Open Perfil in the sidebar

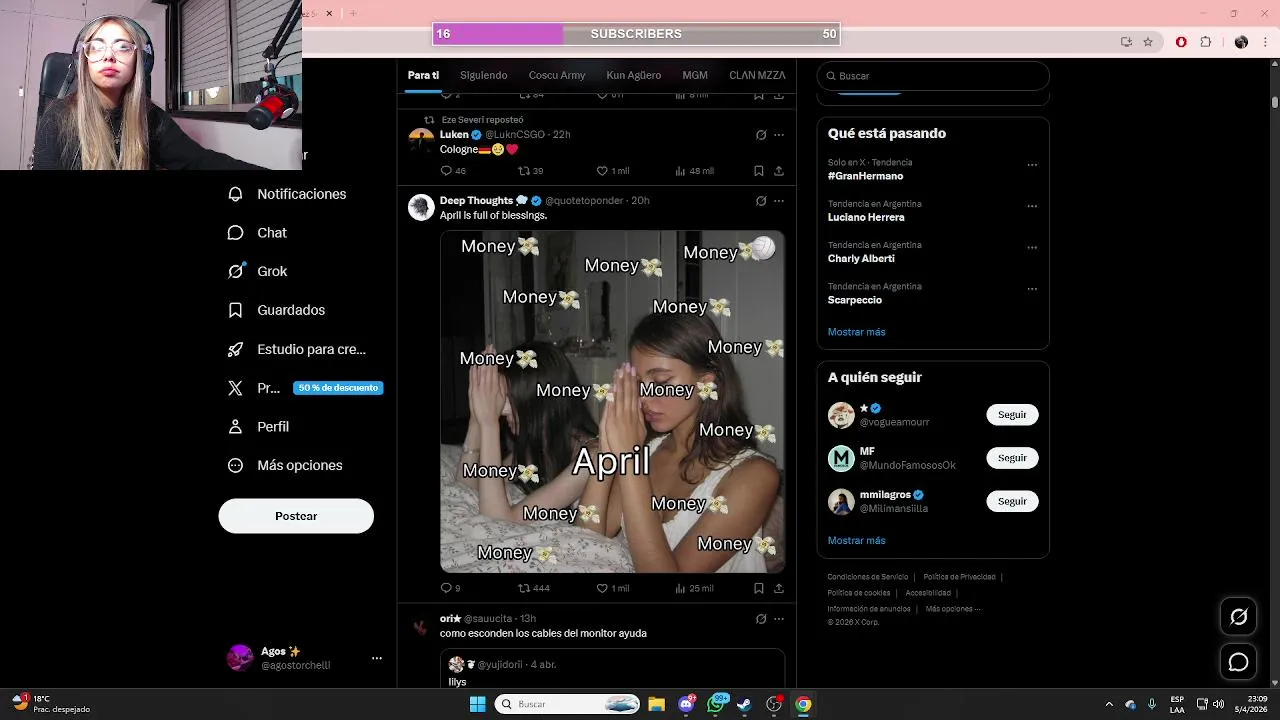[x=259, y=426]
